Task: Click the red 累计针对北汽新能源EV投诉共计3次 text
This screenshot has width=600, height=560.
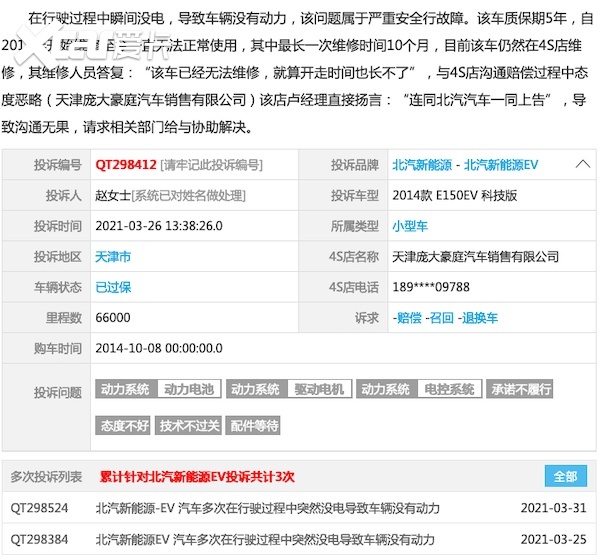Action: (197, 477)
